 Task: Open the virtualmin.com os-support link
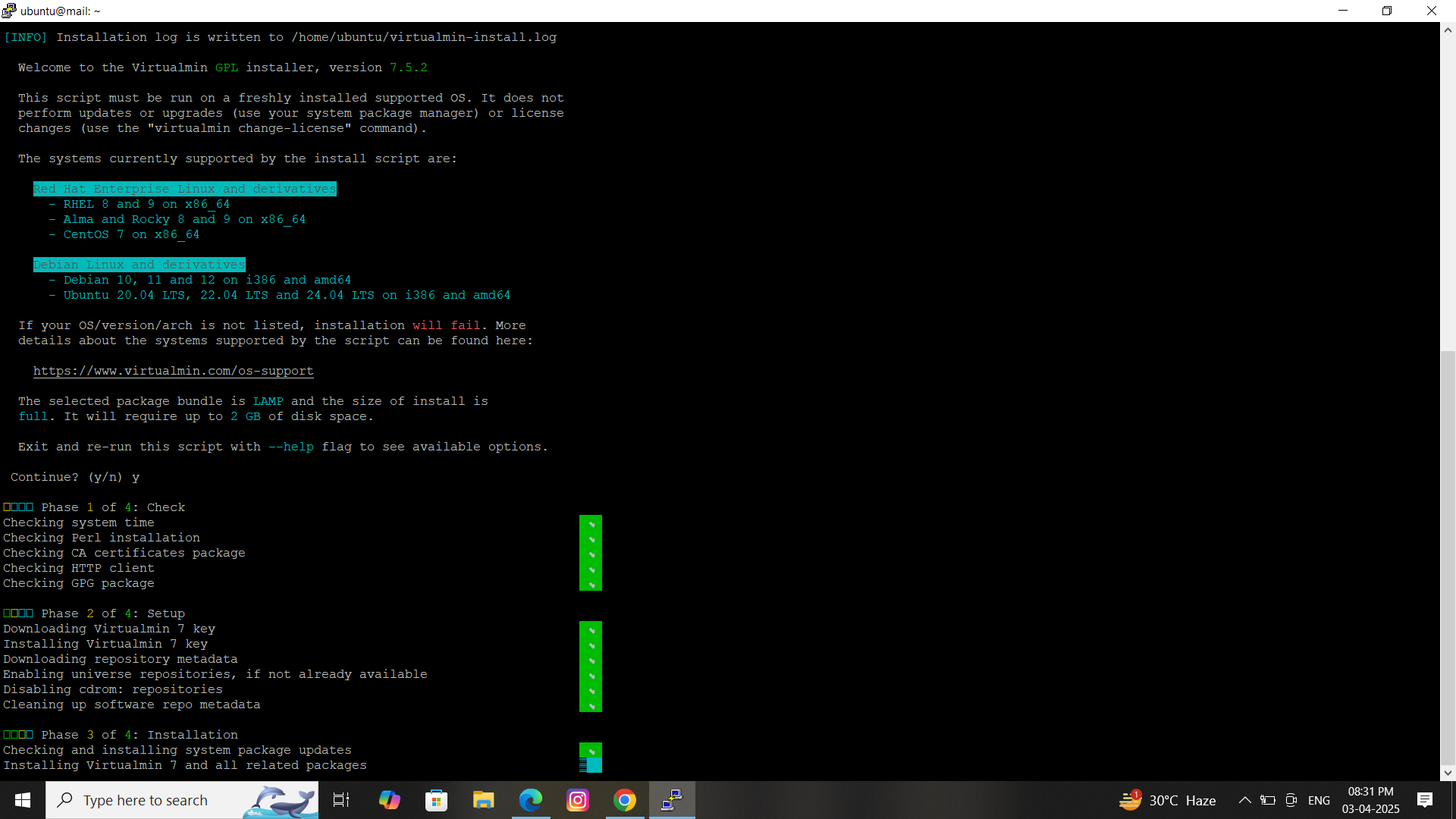pyautogui.click(x=173, y=371)
